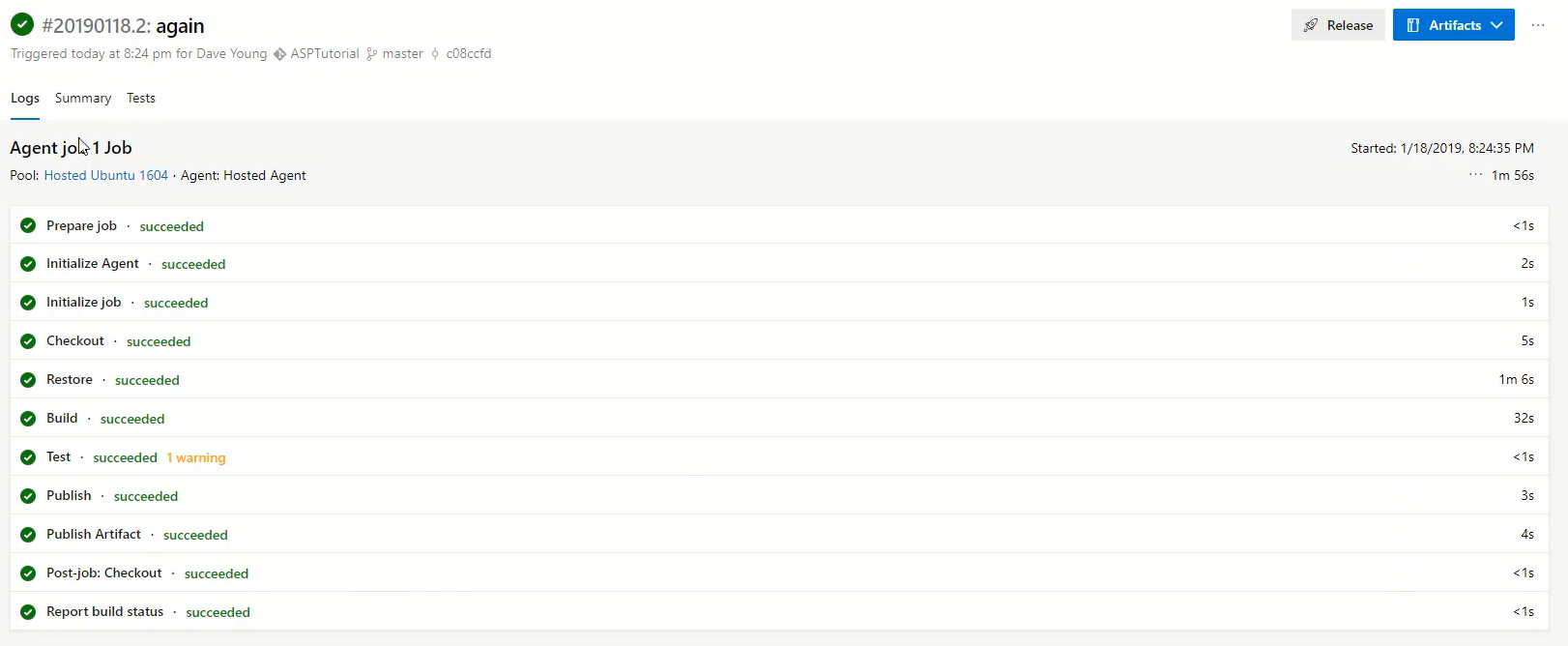Click the green check icon for Test
Image resolution: width=1568 pixels, height=646 pixels.
click(28, 457)
